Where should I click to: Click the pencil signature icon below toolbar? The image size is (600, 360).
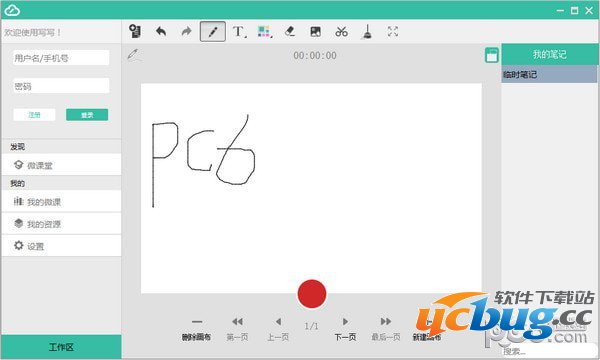[x=133, y=55]
